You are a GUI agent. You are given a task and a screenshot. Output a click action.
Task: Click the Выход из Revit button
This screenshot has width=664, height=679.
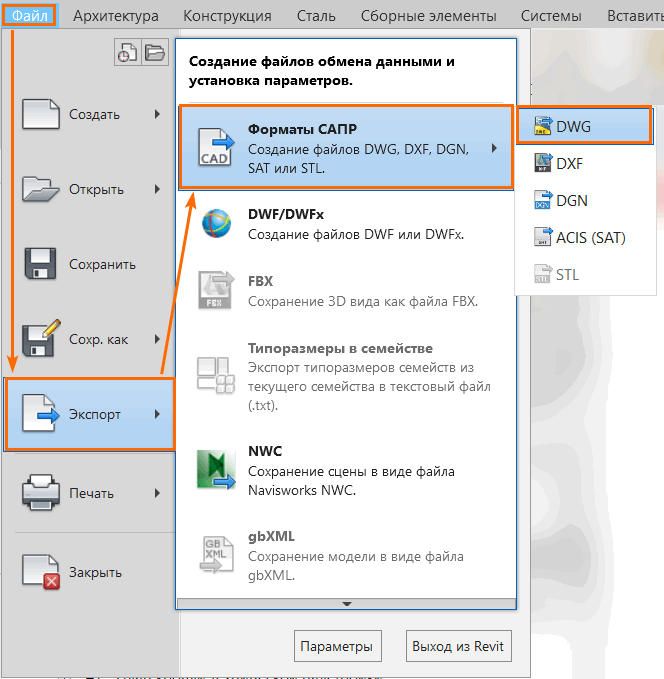(458, 646)
